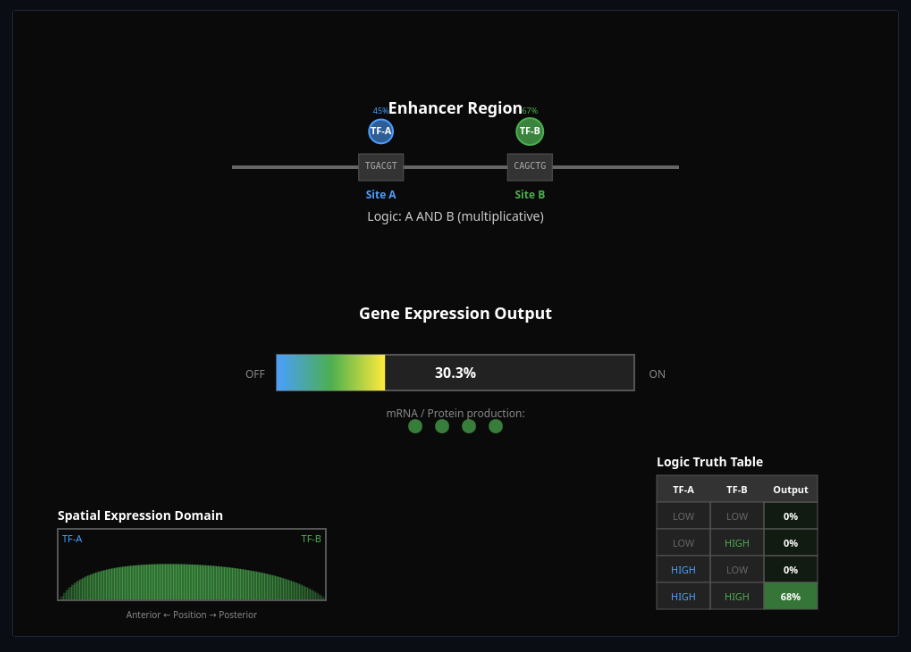This screenshot has height=652, width=911.
Task: Click the Output column header in truth table
Action: point(790,489)
